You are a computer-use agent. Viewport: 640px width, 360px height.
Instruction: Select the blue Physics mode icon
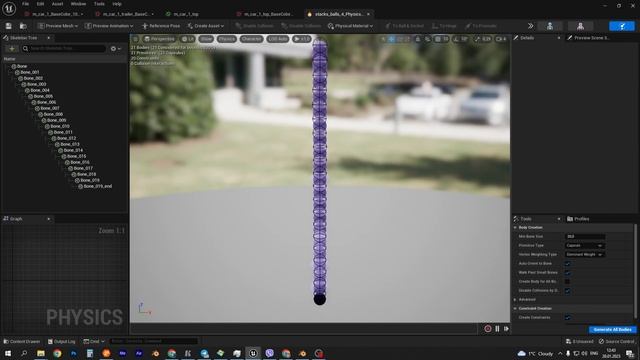coord(622,26)
